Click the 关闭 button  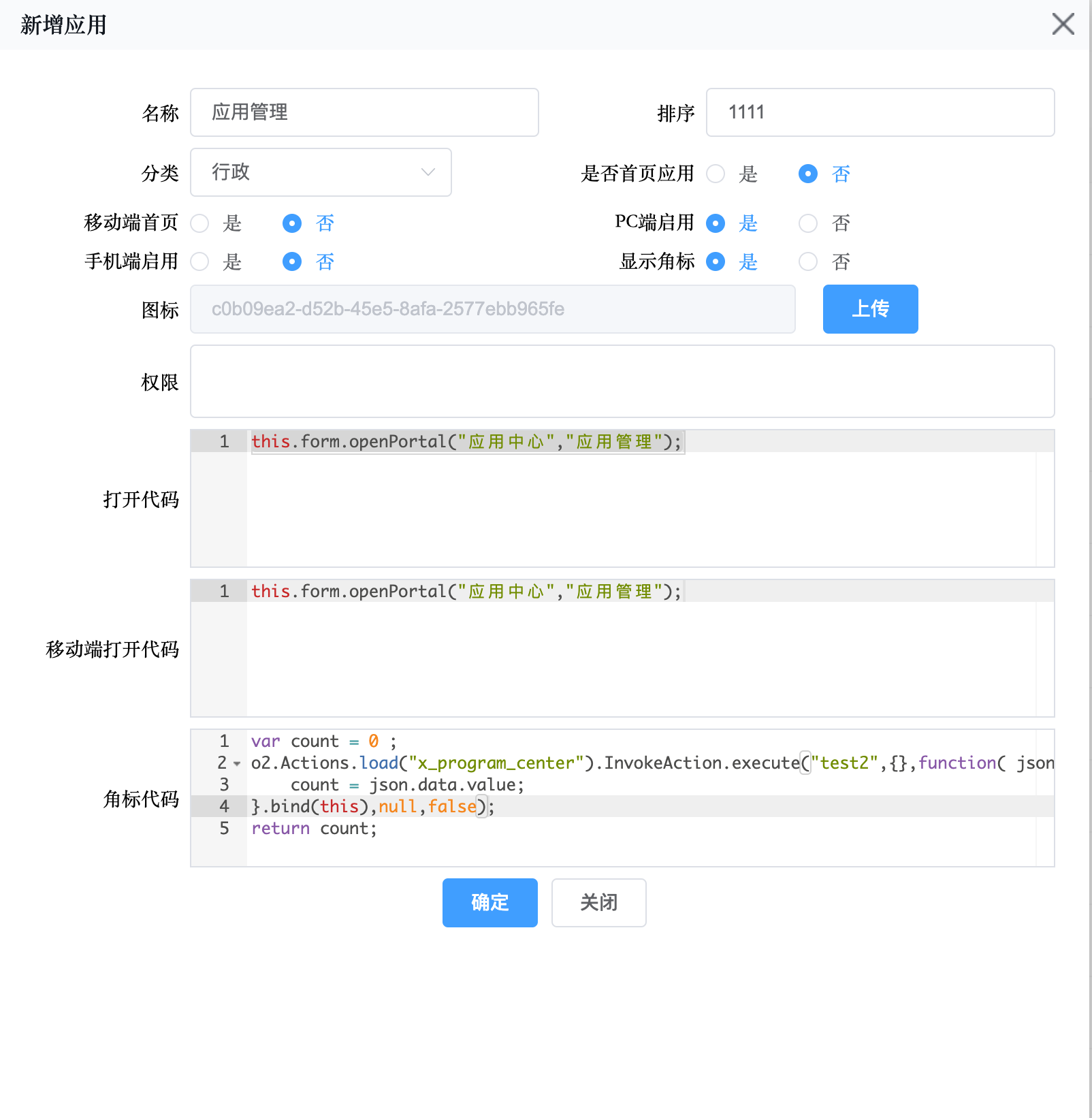598,903
